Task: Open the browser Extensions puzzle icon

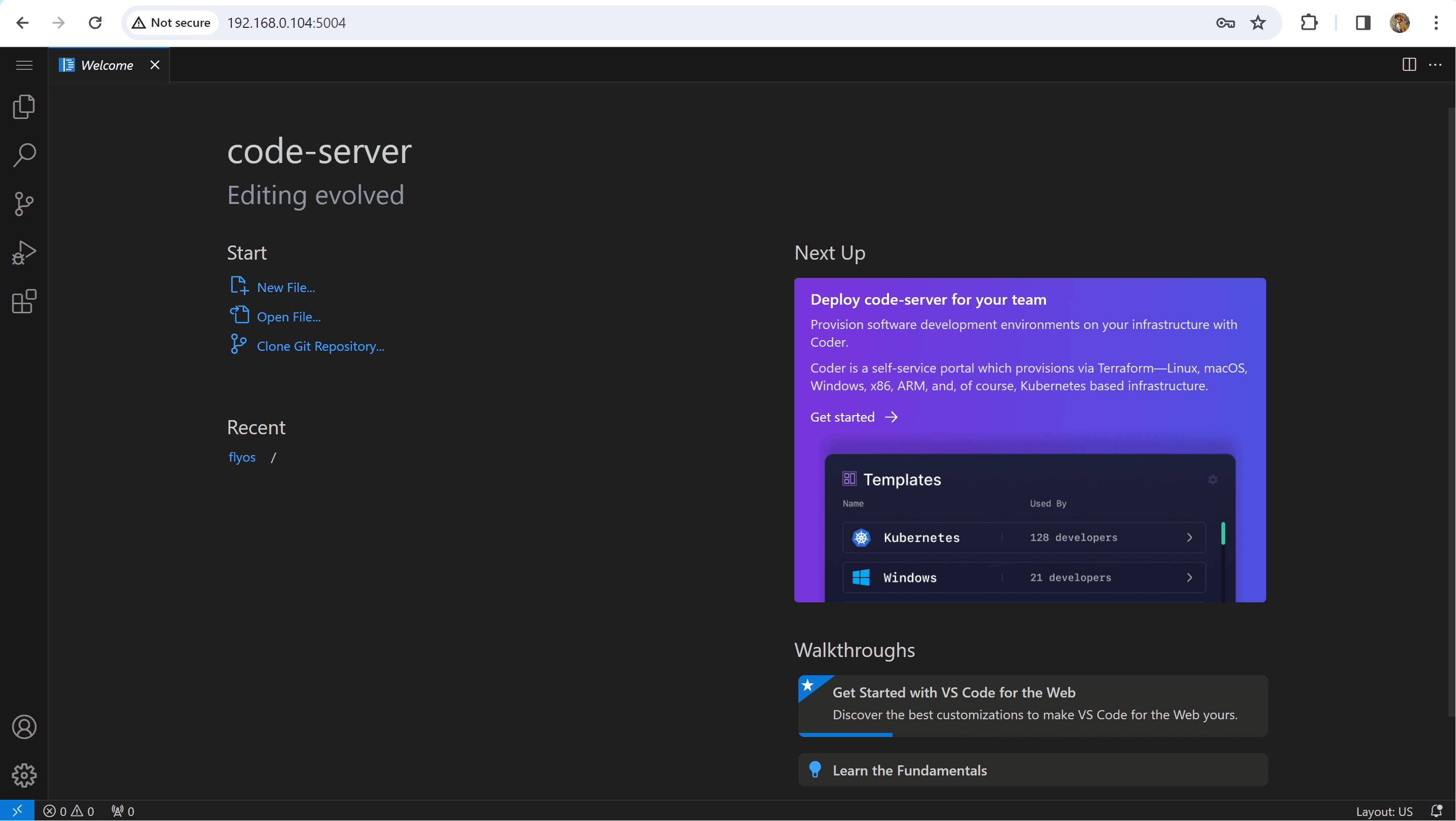Action: (1309, 23)
